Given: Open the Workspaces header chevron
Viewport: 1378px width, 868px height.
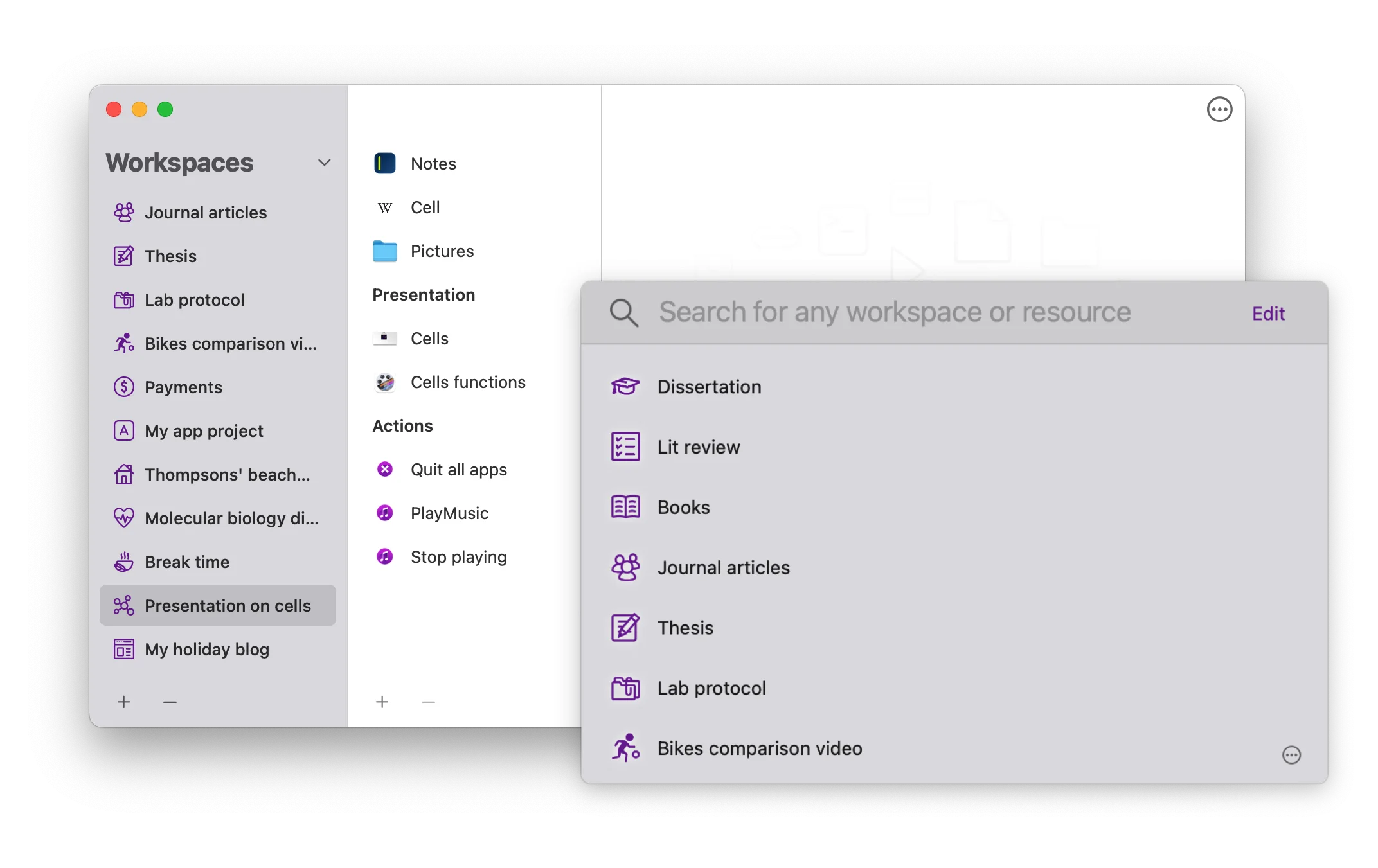Looking at the screenshot, I should 325,163.
